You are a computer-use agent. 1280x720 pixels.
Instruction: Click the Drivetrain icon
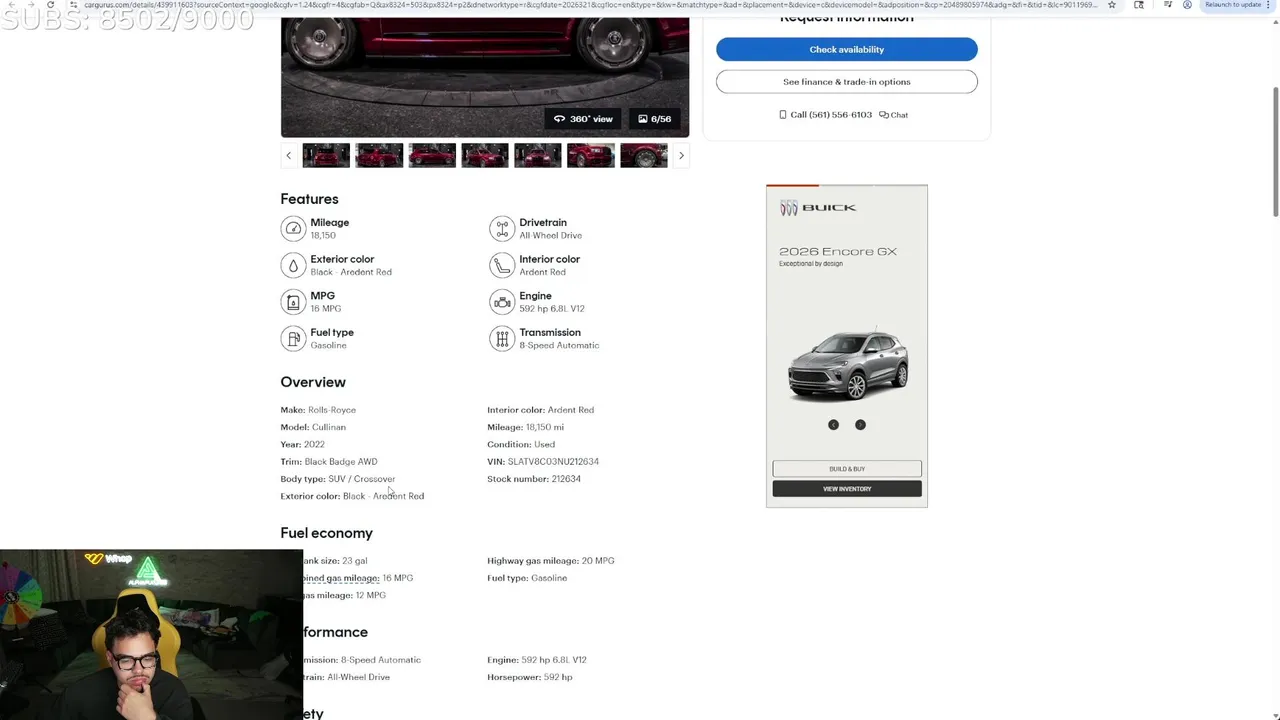(x=501, y=229)
